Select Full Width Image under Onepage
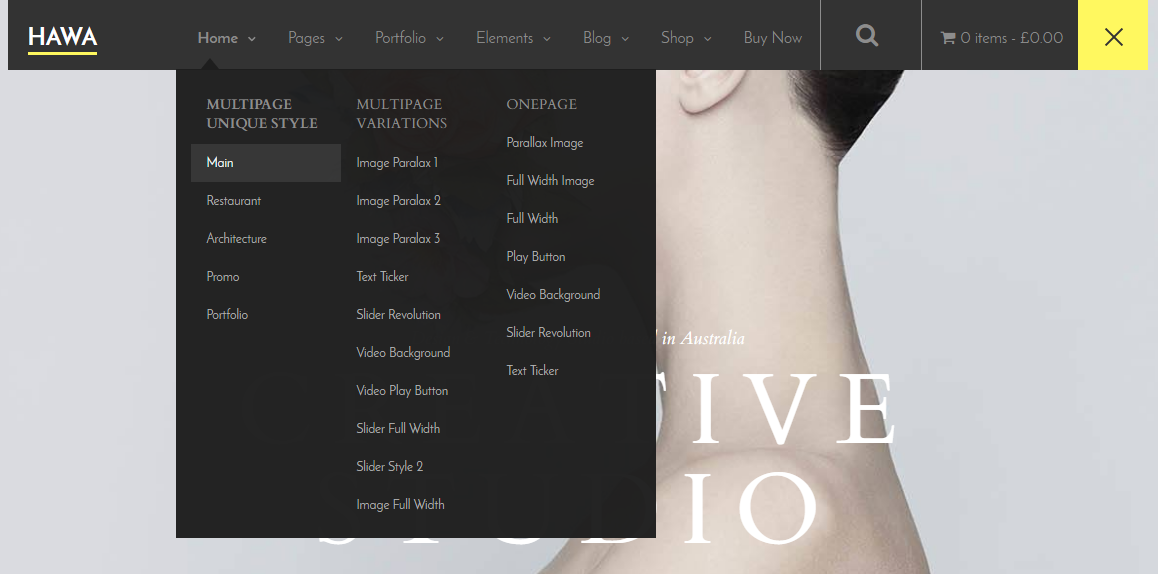Screen dimensions: 1158x574 tap(550, 181)
